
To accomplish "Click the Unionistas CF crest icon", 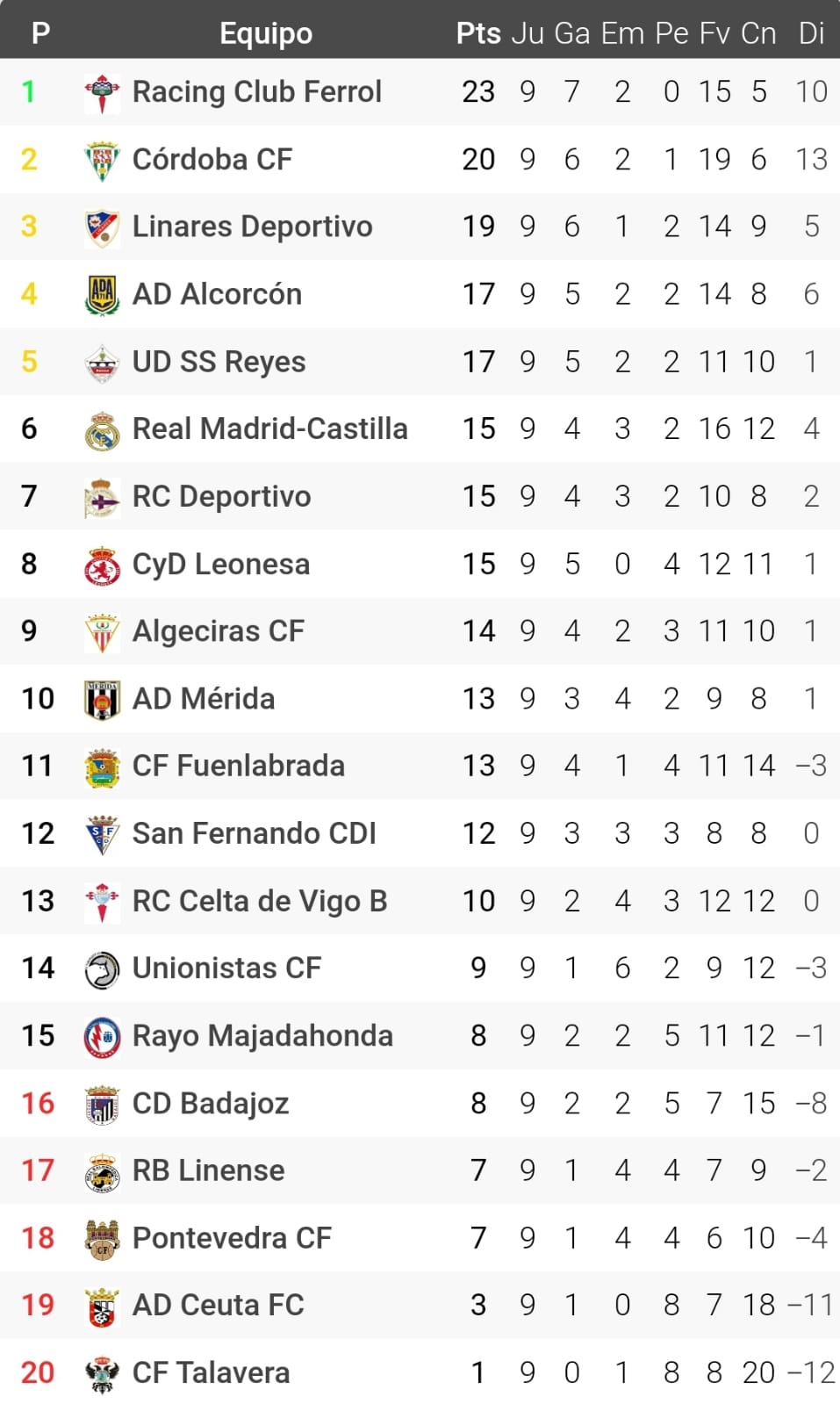I will tap(102, 968).
